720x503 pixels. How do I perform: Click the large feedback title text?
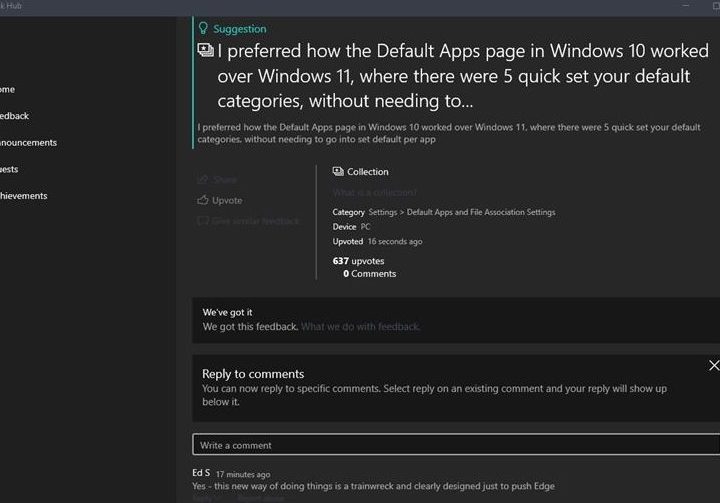tap(463, 76)
